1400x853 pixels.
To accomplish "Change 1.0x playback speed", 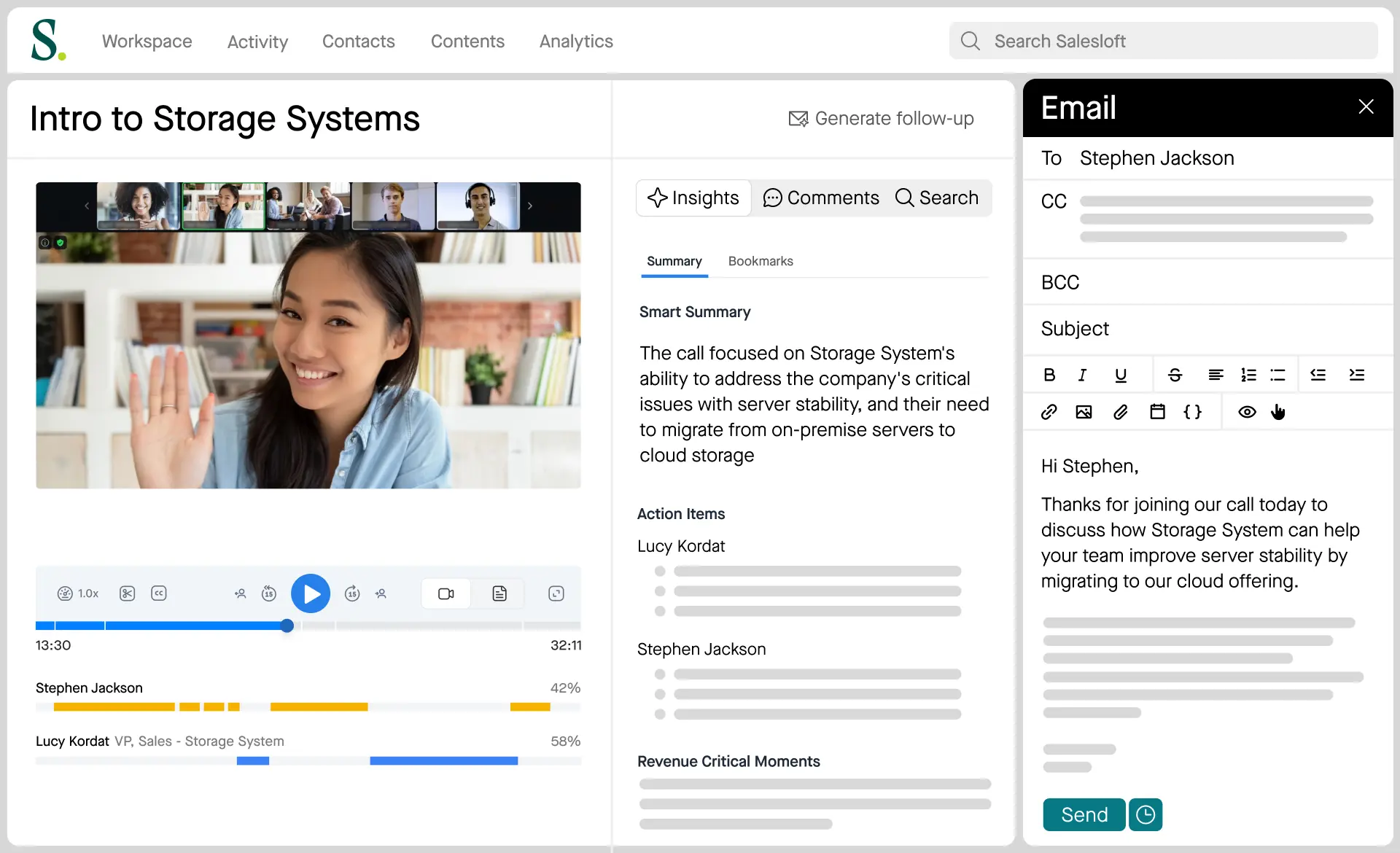I will point(78,593).
